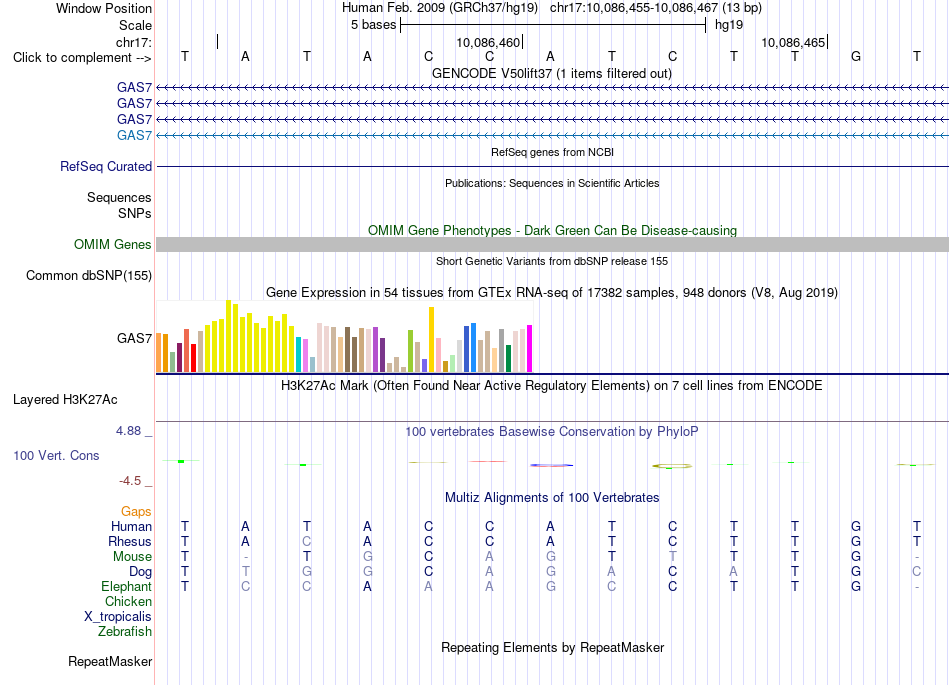Click the OMIM Genes track label
Image resolution: width=950 pixels, height=685 pixels.
click(112, 244)
